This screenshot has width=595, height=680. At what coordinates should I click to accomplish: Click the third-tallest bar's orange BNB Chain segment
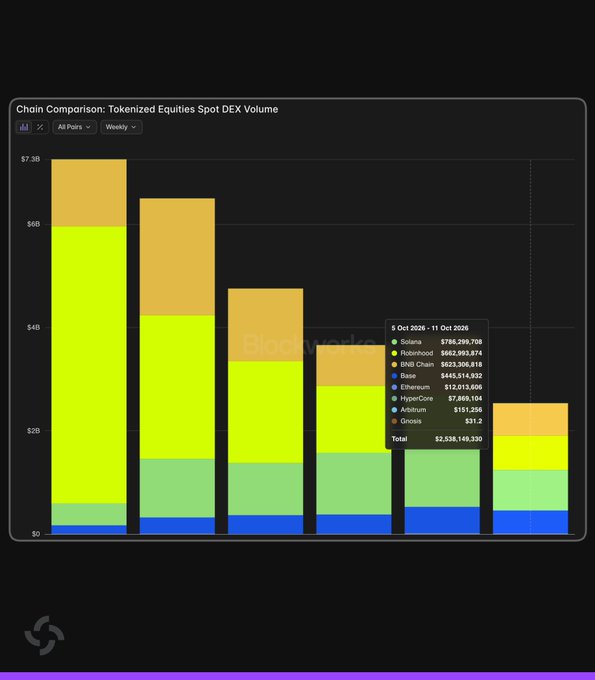tap(266, 325)
